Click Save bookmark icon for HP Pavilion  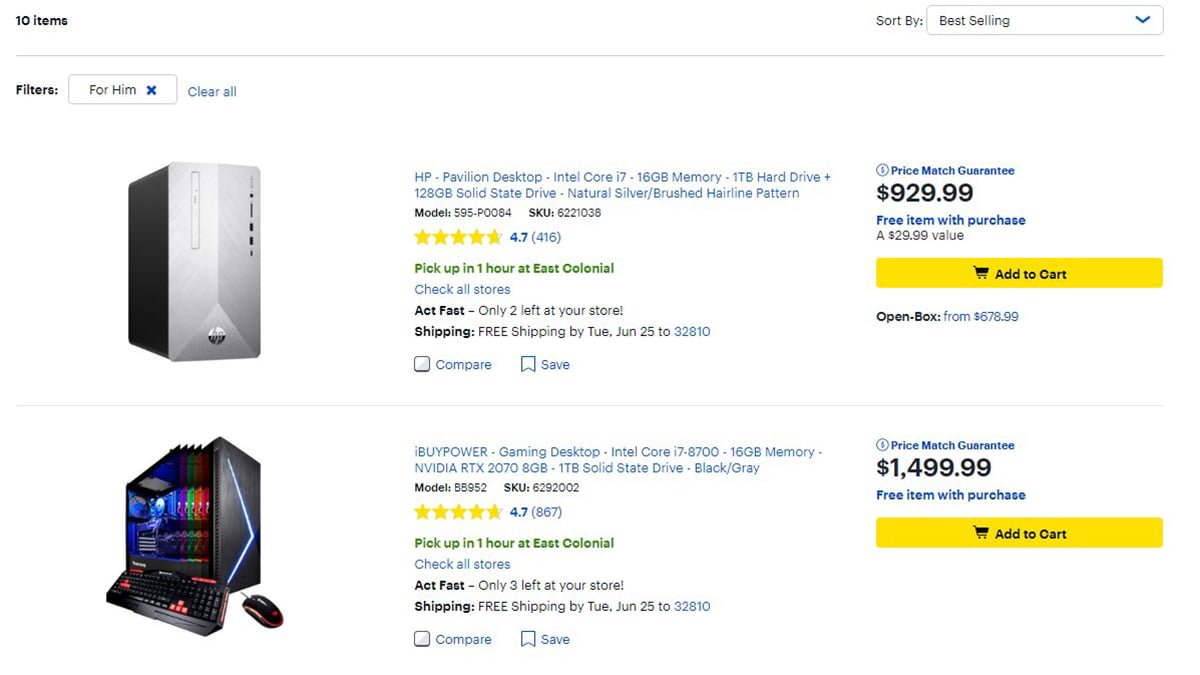click(528, 365)
